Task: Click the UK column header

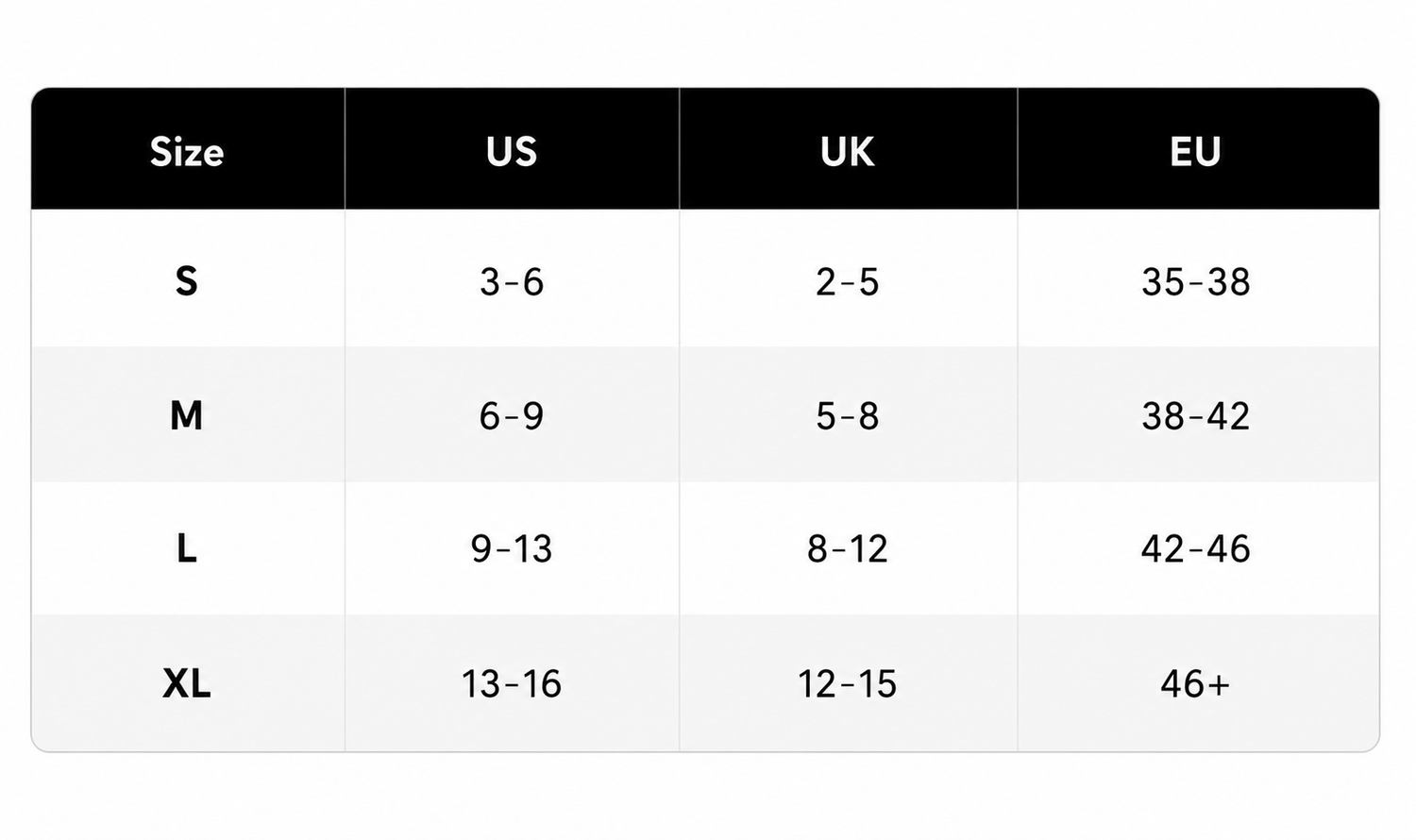Action: (x=847, y=152)
